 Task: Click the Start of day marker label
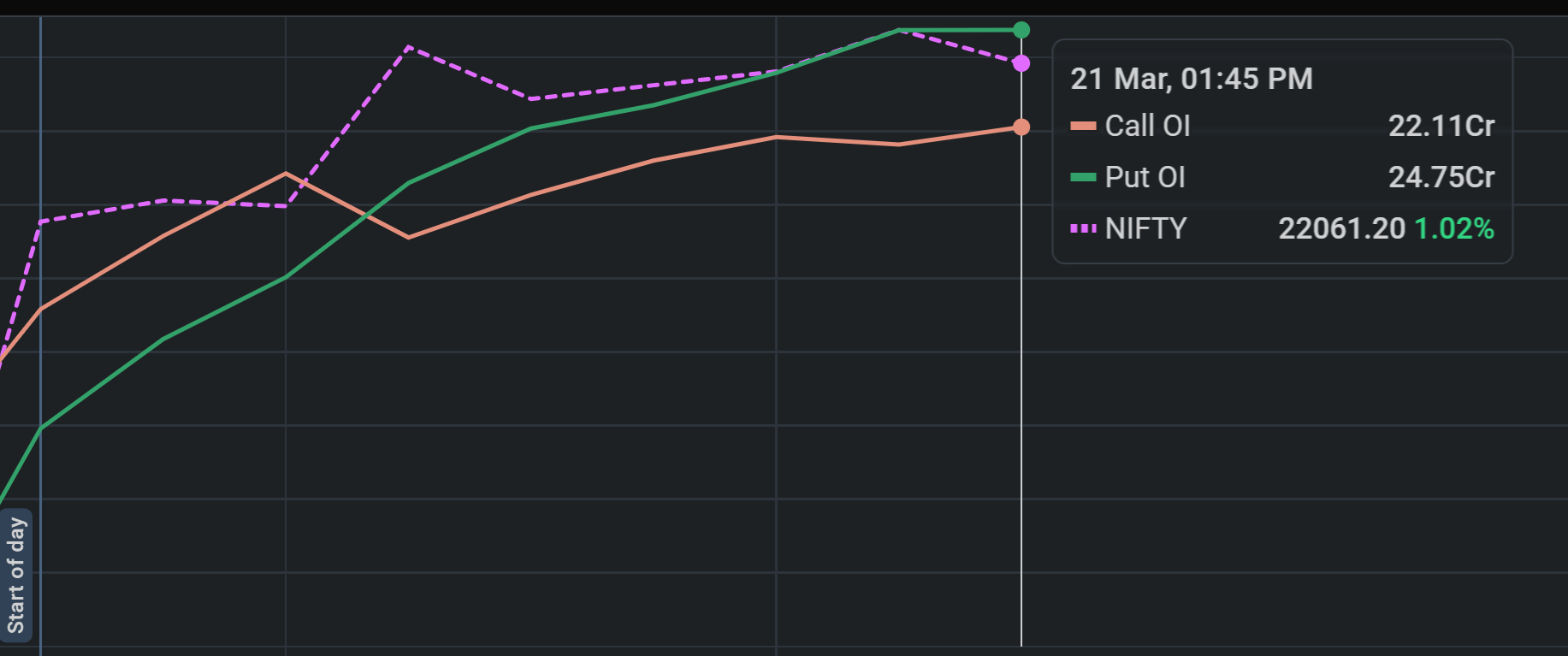(15, 575)
